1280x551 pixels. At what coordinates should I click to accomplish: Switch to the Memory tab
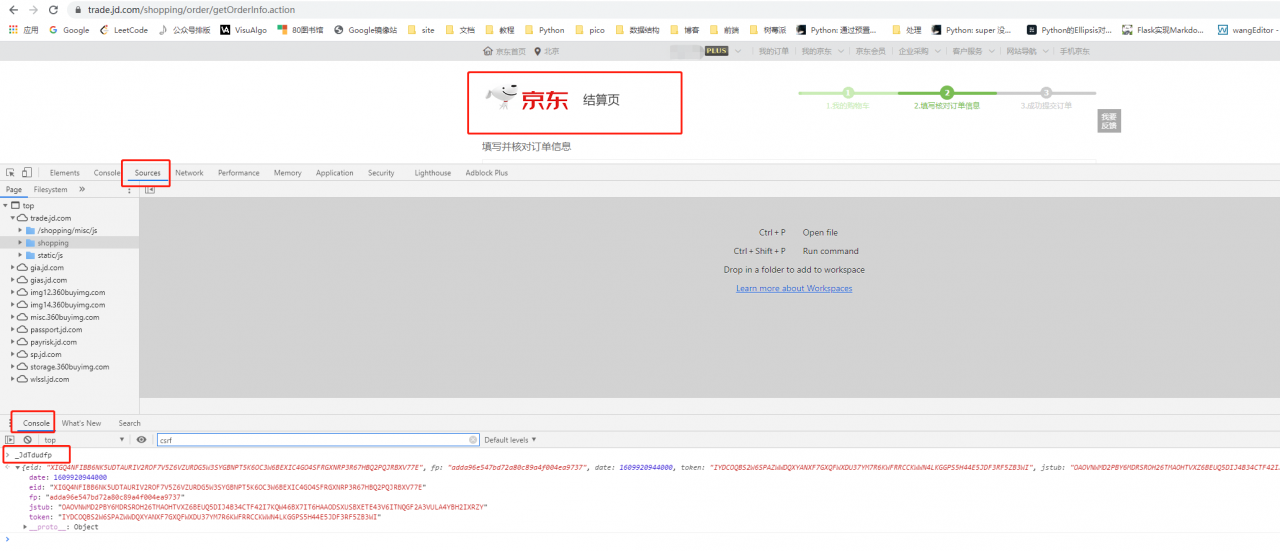[287, 173]
